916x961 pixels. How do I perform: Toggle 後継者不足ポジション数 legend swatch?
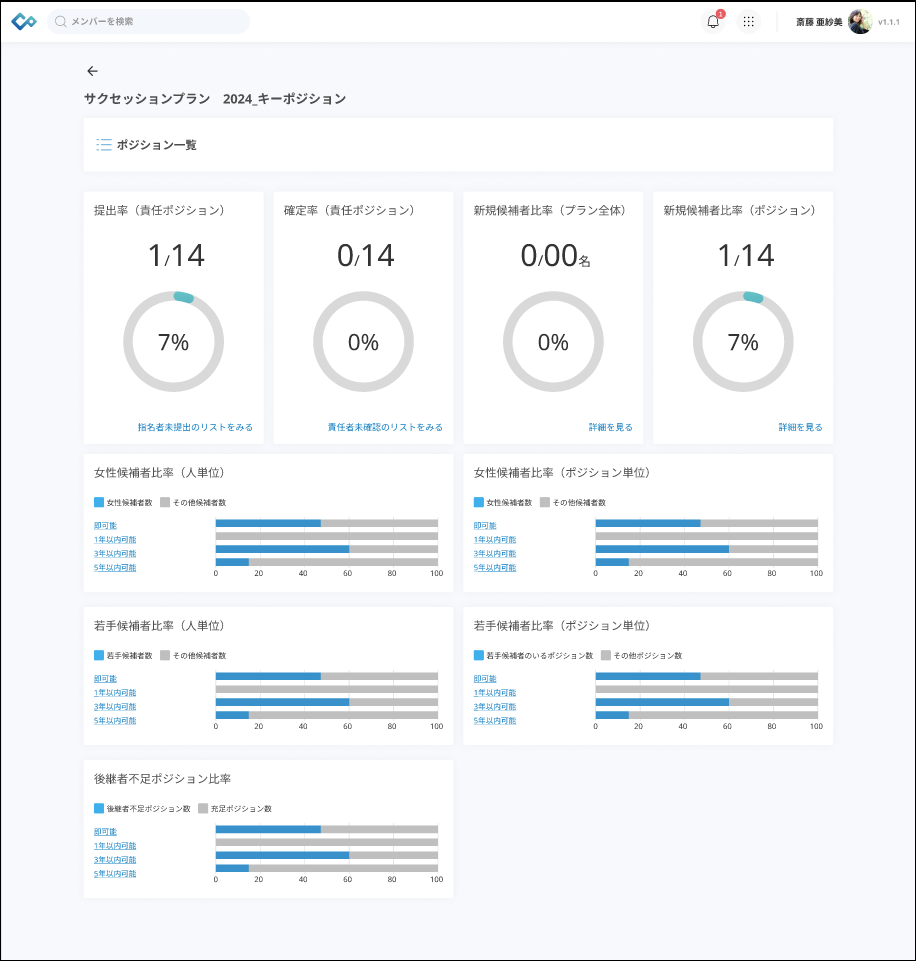(99, 808)
